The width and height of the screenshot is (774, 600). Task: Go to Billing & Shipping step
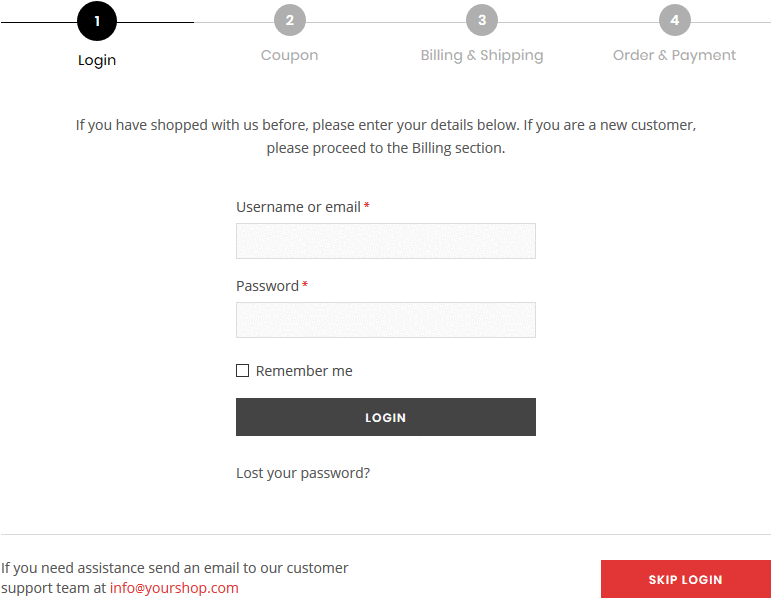[x=482, y=55]
